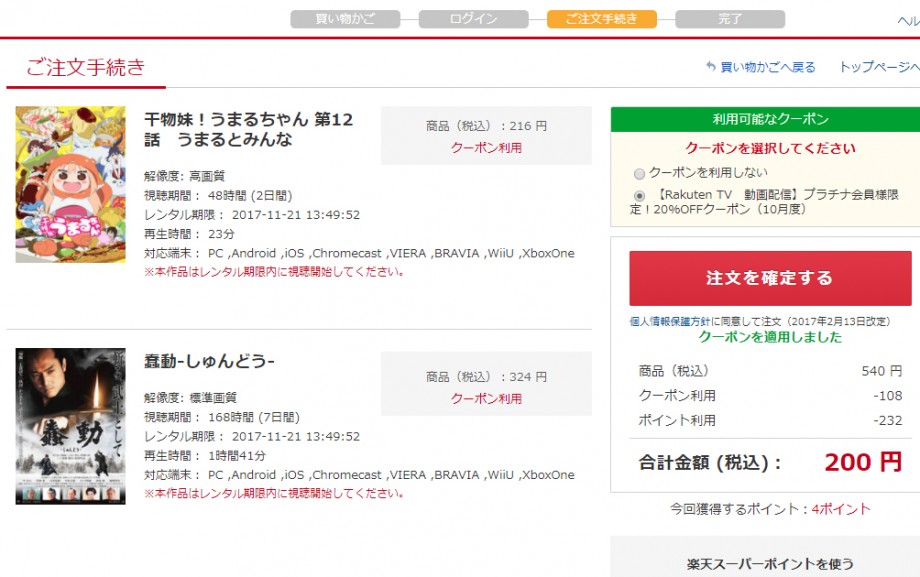The width and height of the screenshot is (920, 577).
Task: Click the うまるちゃん anime cover thumbnail
Action: (70, 185)
